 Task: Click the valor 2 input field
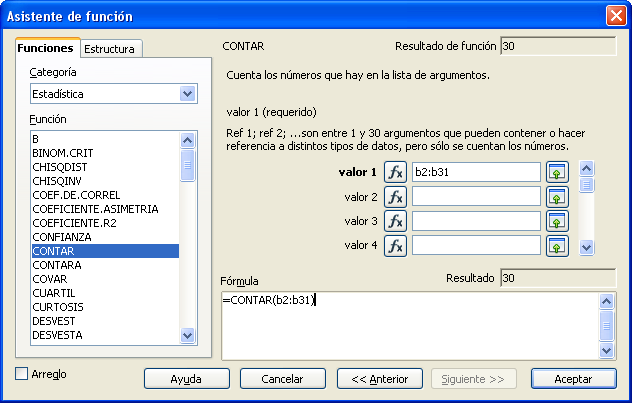(x=475, y=197)
